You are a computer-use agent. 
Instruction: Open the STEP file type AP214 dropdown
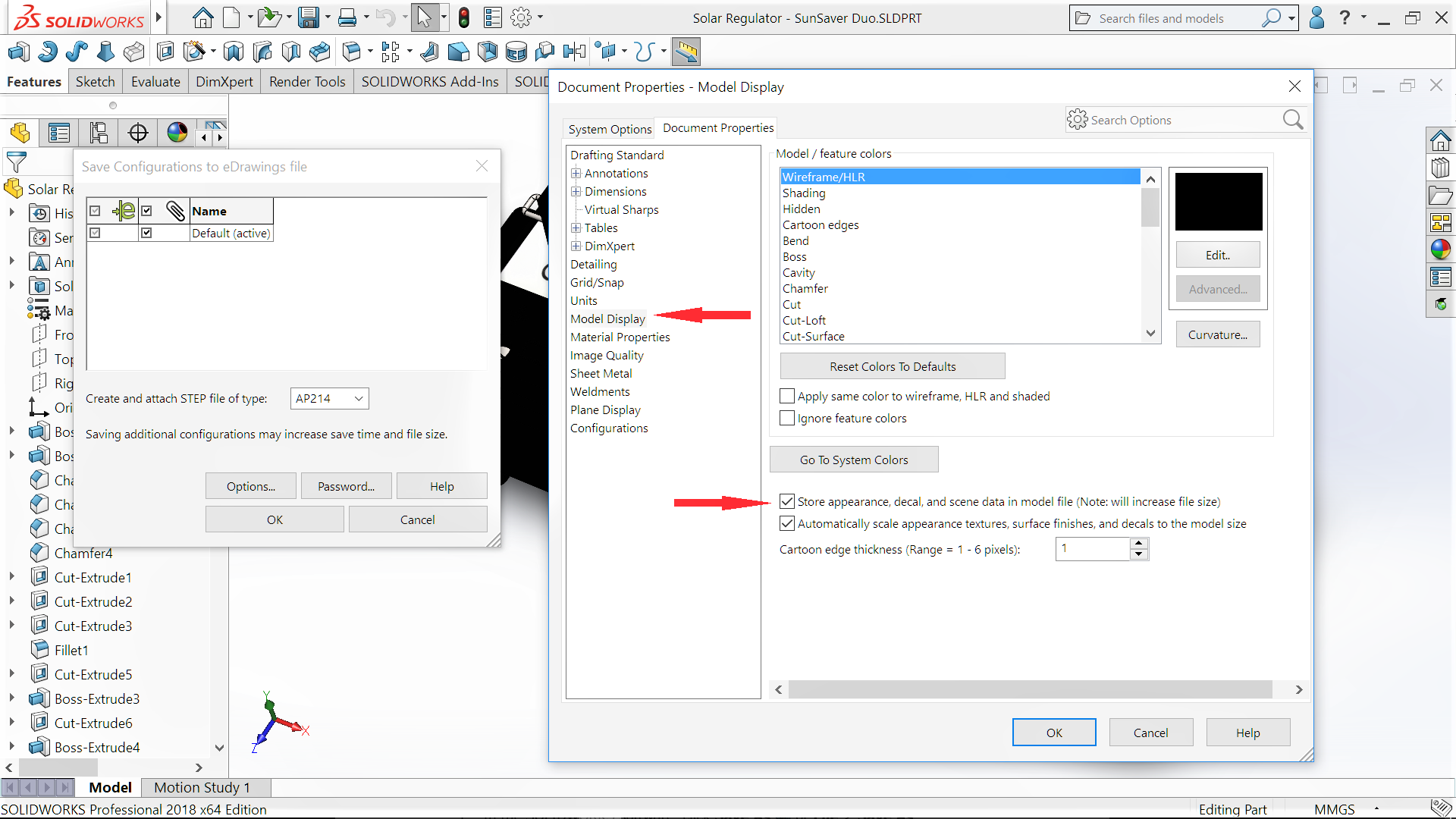tap(329, 399)
